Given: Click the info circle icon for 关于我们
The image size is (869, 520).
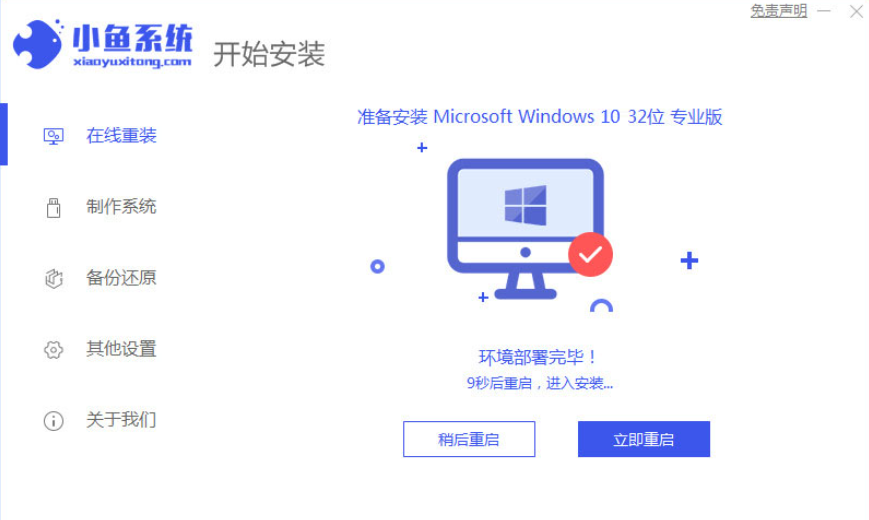Looking at the screenshot, I should (x=54, y=421).
